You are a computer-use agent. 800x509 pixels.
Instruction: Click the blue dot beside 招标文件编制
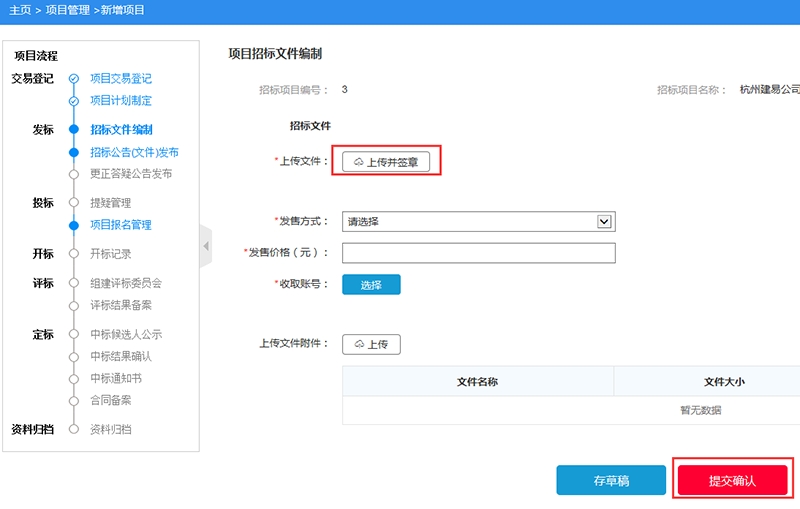(x=73, y=129)
